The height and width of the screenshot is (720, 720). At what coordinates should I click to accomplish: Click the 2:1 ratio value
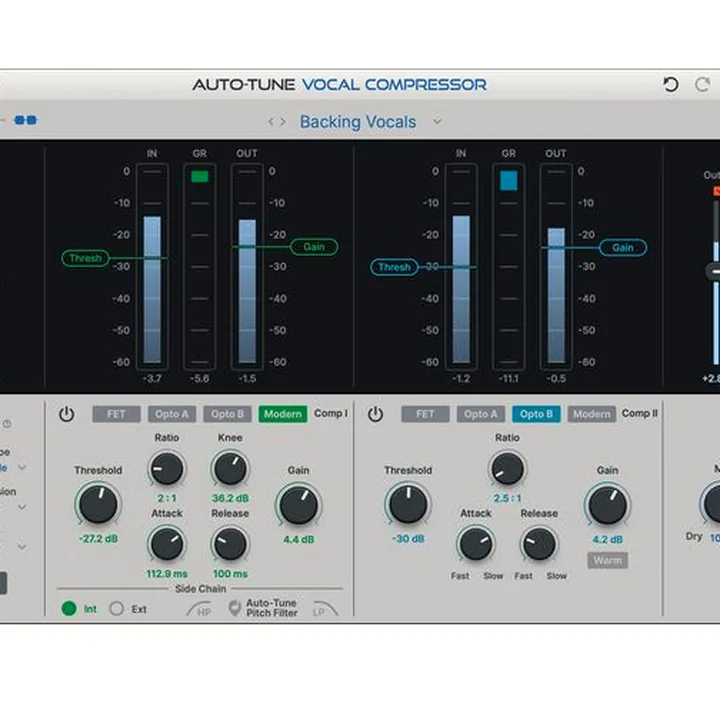pyautogui.click(x=167, y=498)
